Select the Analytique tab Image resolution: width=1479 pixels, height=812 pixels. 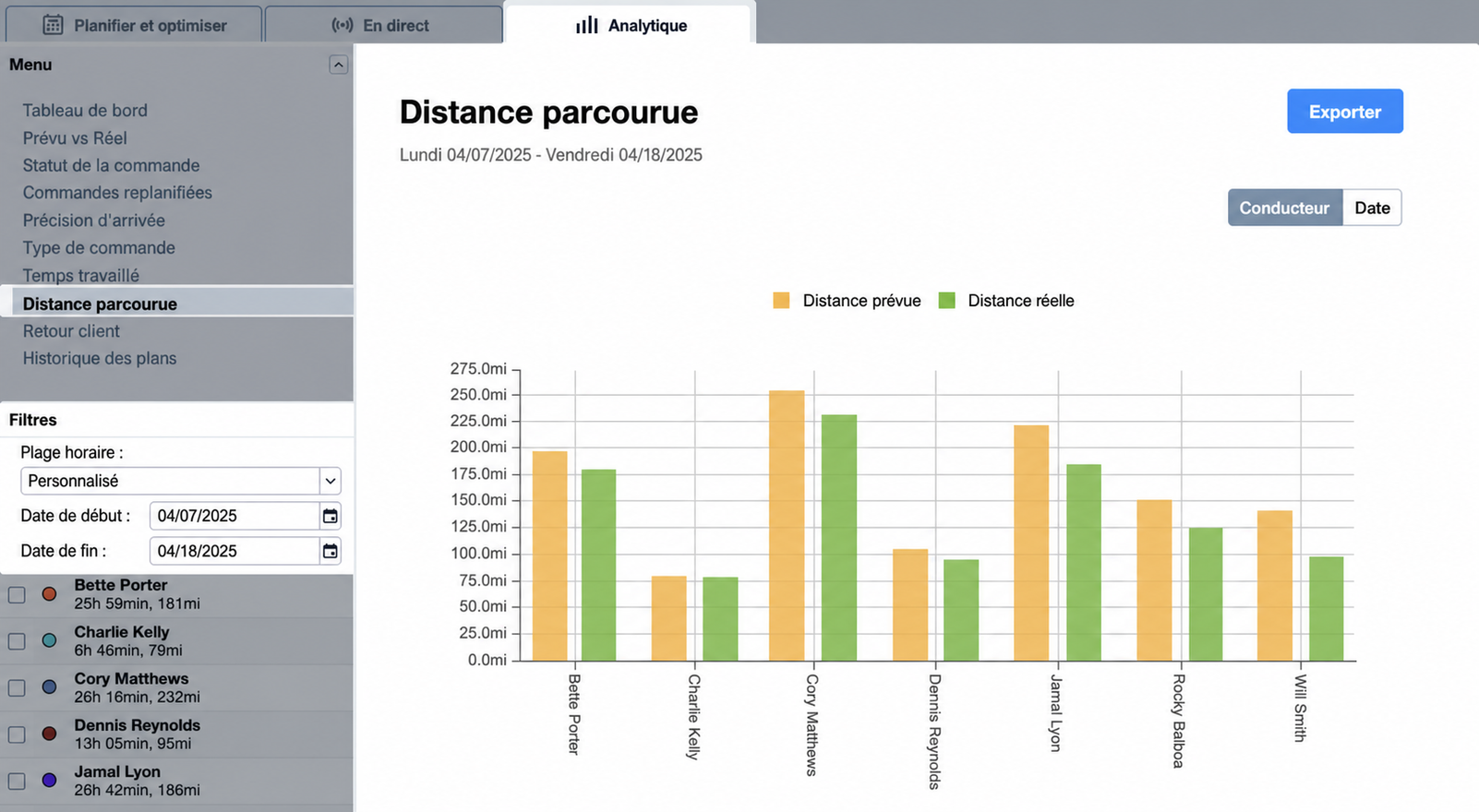click(631, 25)
